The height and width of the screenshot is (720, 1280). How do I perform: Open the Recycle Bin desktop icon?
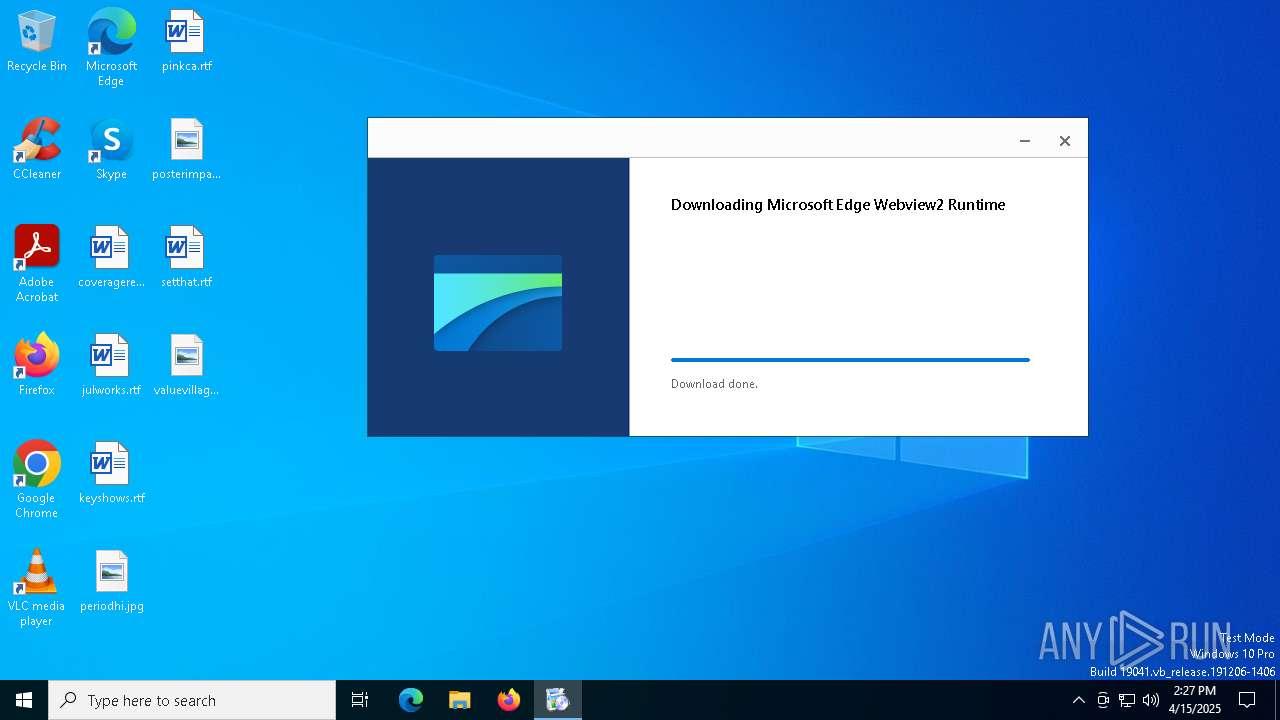coord(37,42)
